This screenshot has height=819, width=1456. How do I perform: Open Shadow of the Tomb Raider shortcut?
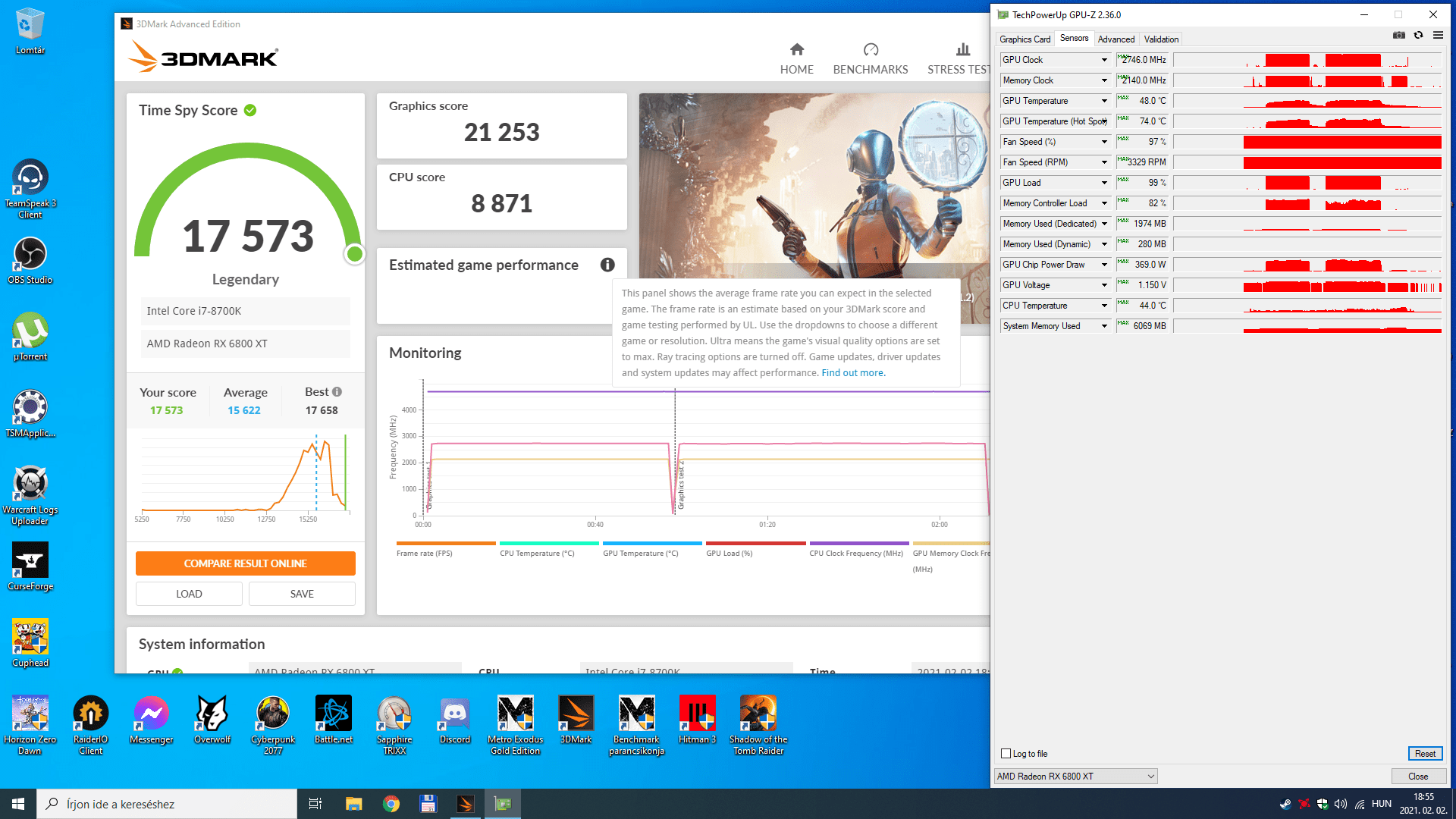coord(758,725)
